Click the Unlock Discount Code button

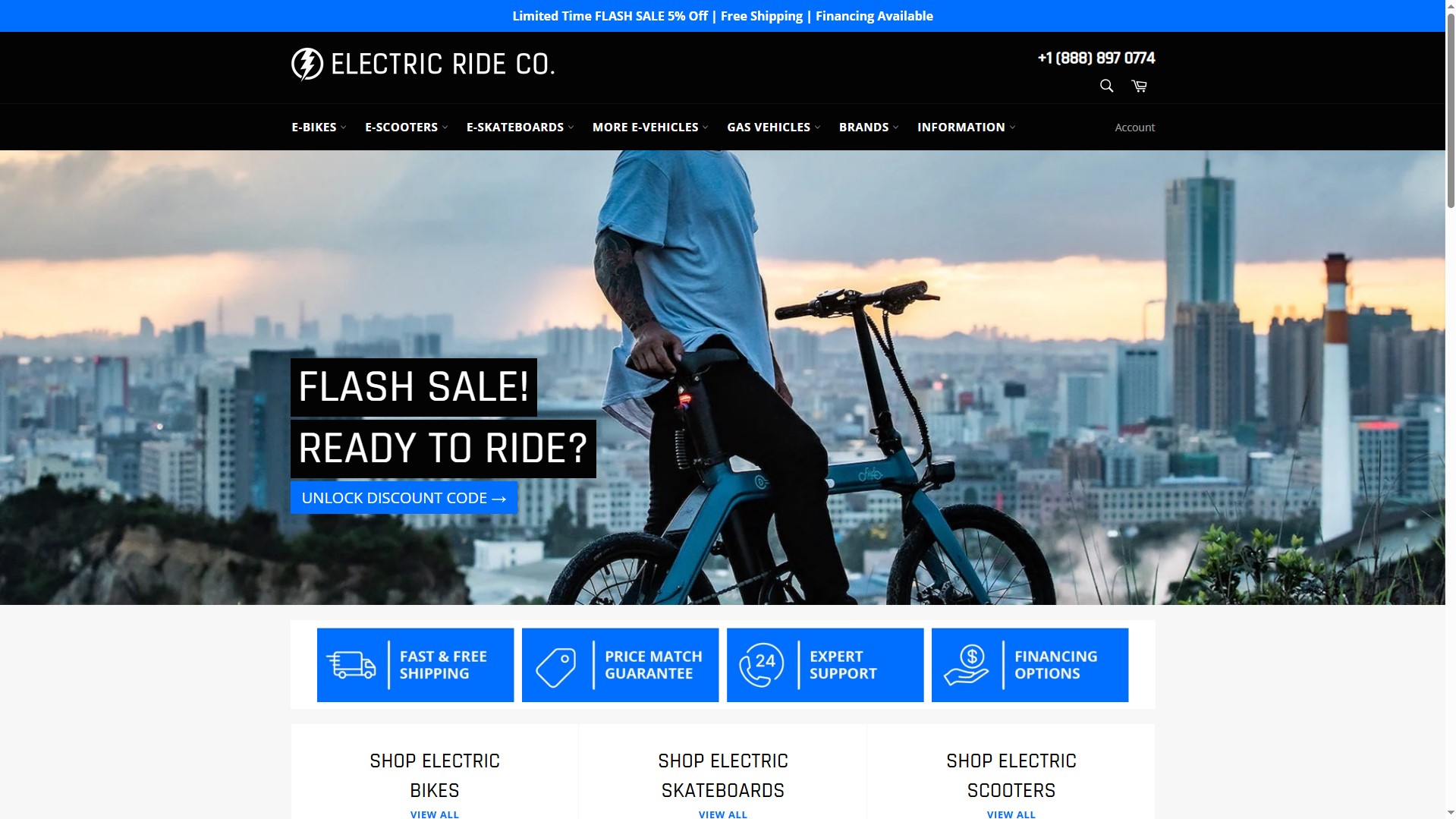pyautogui.click(x=404, y=498)
